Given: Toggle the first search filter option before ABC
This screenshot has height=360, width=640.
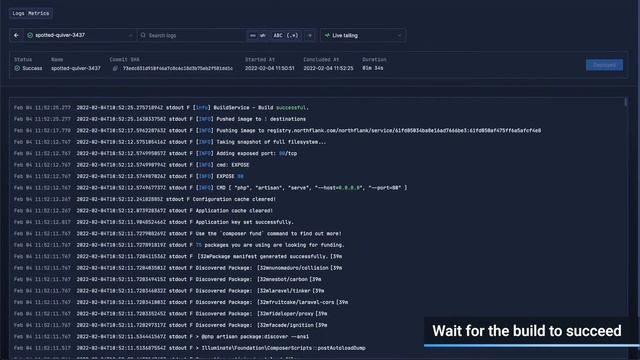Looking at the screenshot, I should tap(253, 36).
